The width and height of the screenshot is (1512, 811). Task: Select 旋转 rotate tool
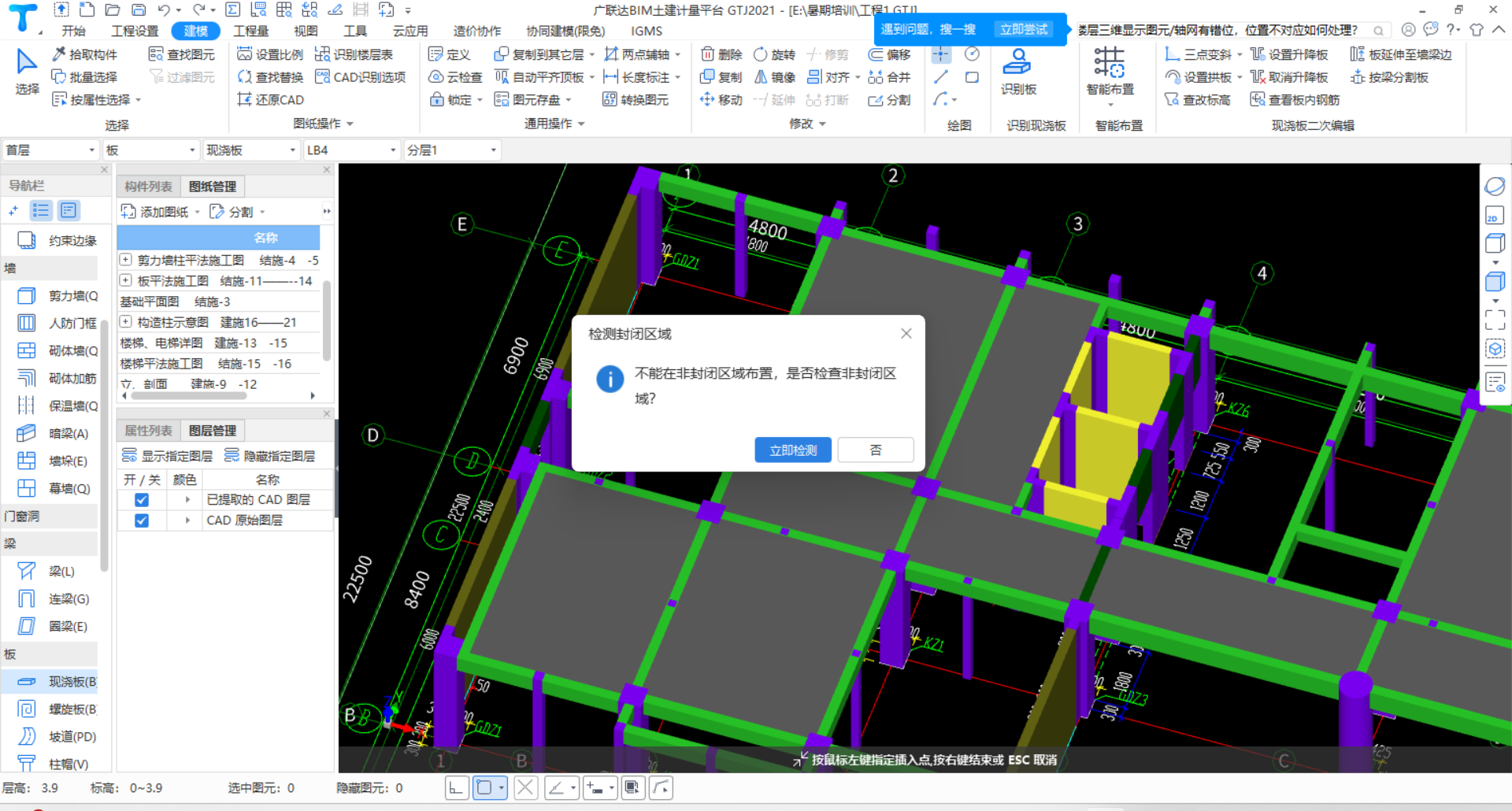pyautogui.click(x=774, y=54)
